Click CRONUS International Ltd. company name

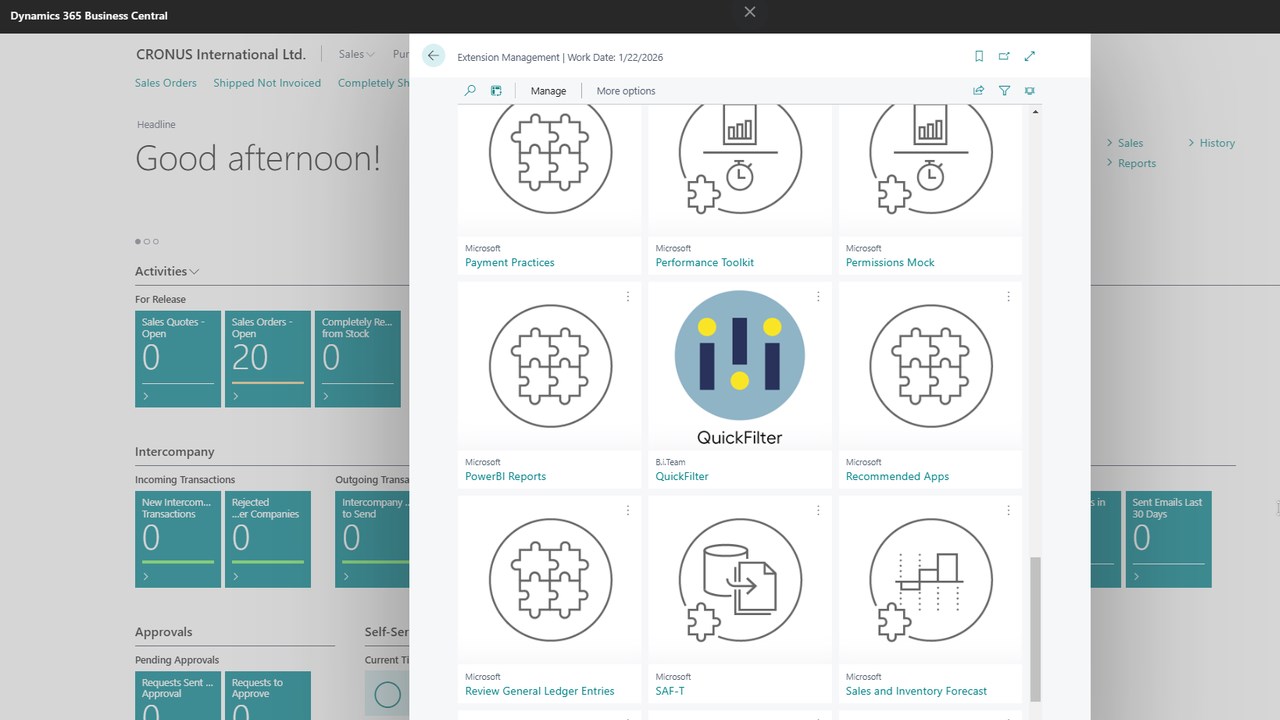[x=221, y=54]
